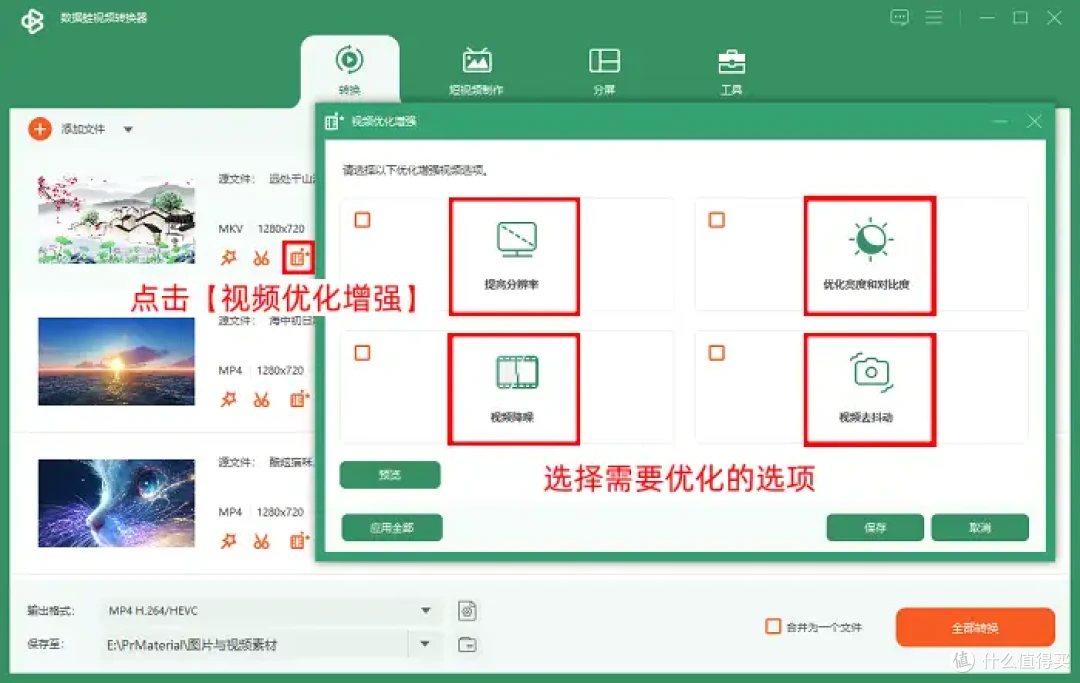The width and height of the screenshot is (1080, 683).
Task: Open video enhance icon in MKV row
Action: coord(298,258)
